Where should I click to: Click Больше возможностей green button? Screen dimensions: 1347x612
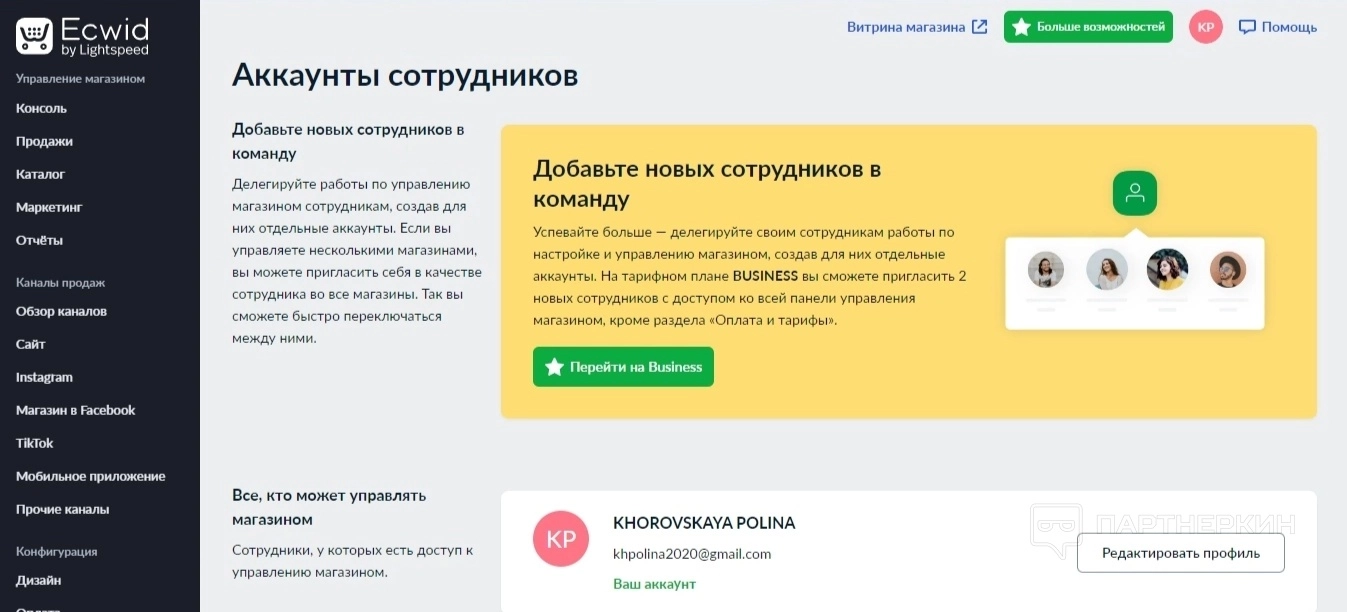pyautogui.click(x=1088, y=27)
